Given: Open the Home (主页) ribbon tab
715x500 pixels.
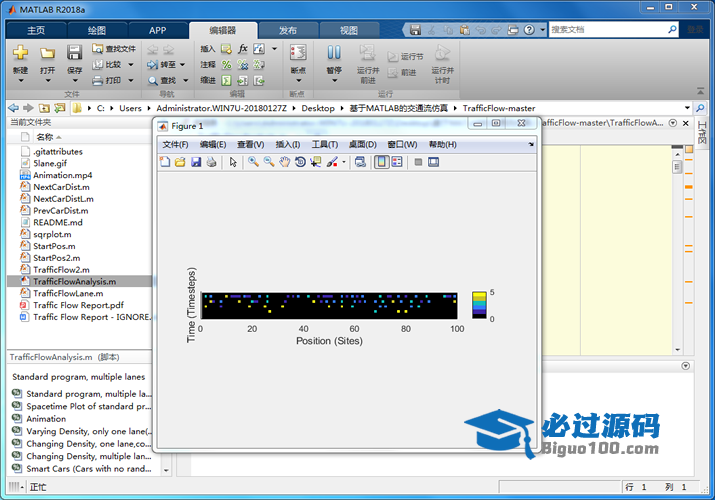Looking at the screenshot, I should 36,30.
